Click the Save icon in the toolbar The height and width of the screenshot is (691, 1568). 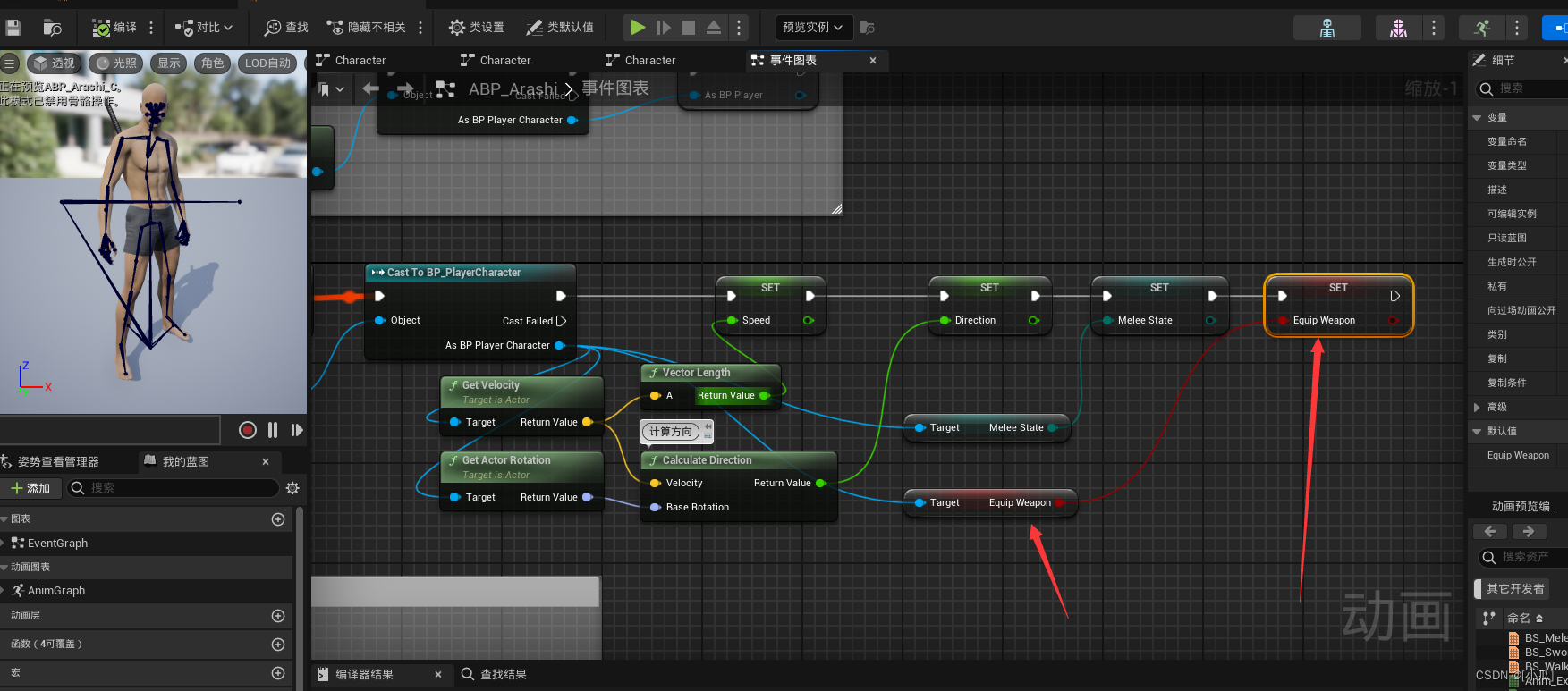pyautogui.click(x=13, y=28)
